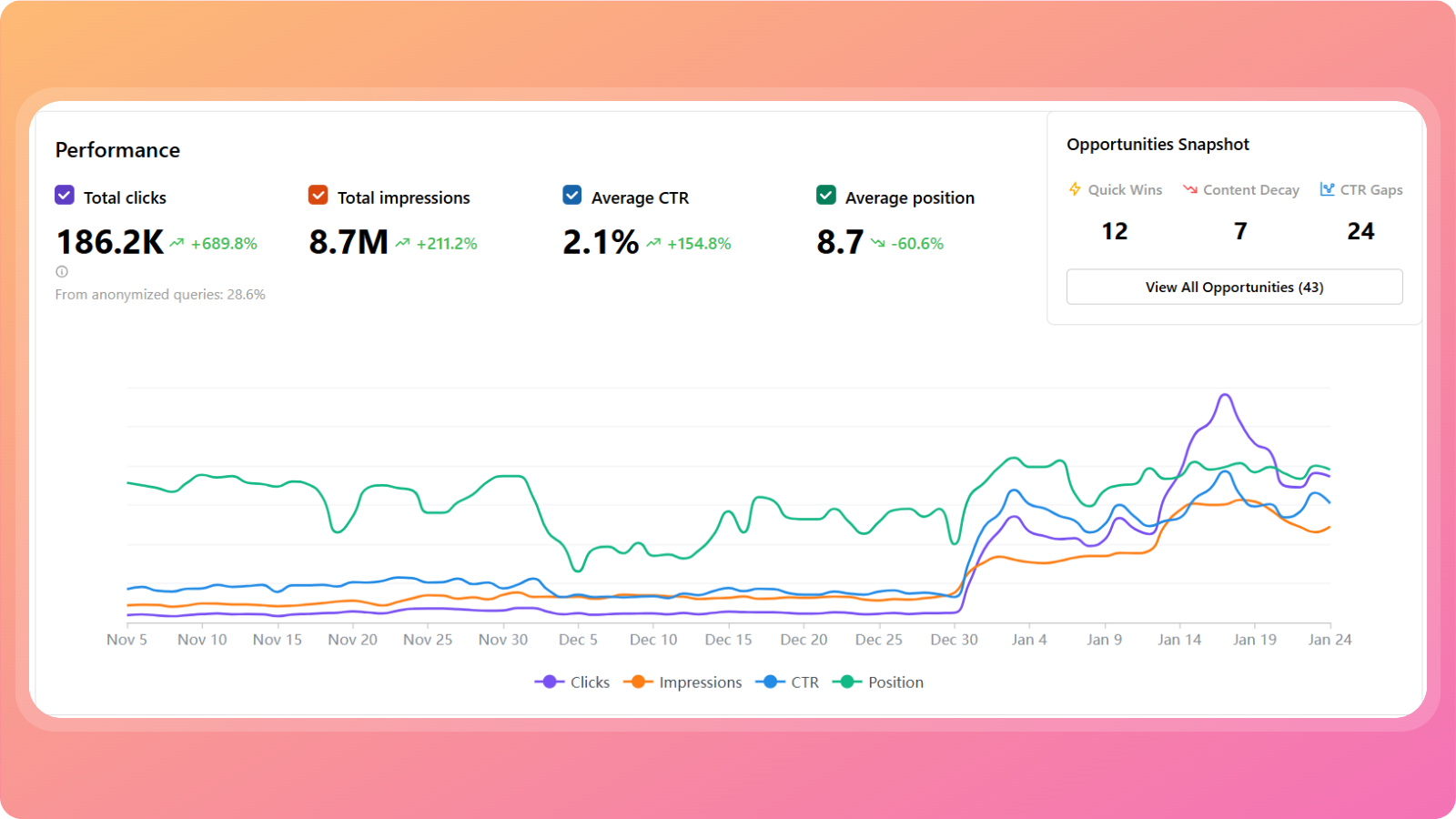1456x819 pixels.
Task: Click the Content Decay downtrend icon
Action: point(1189,189)
